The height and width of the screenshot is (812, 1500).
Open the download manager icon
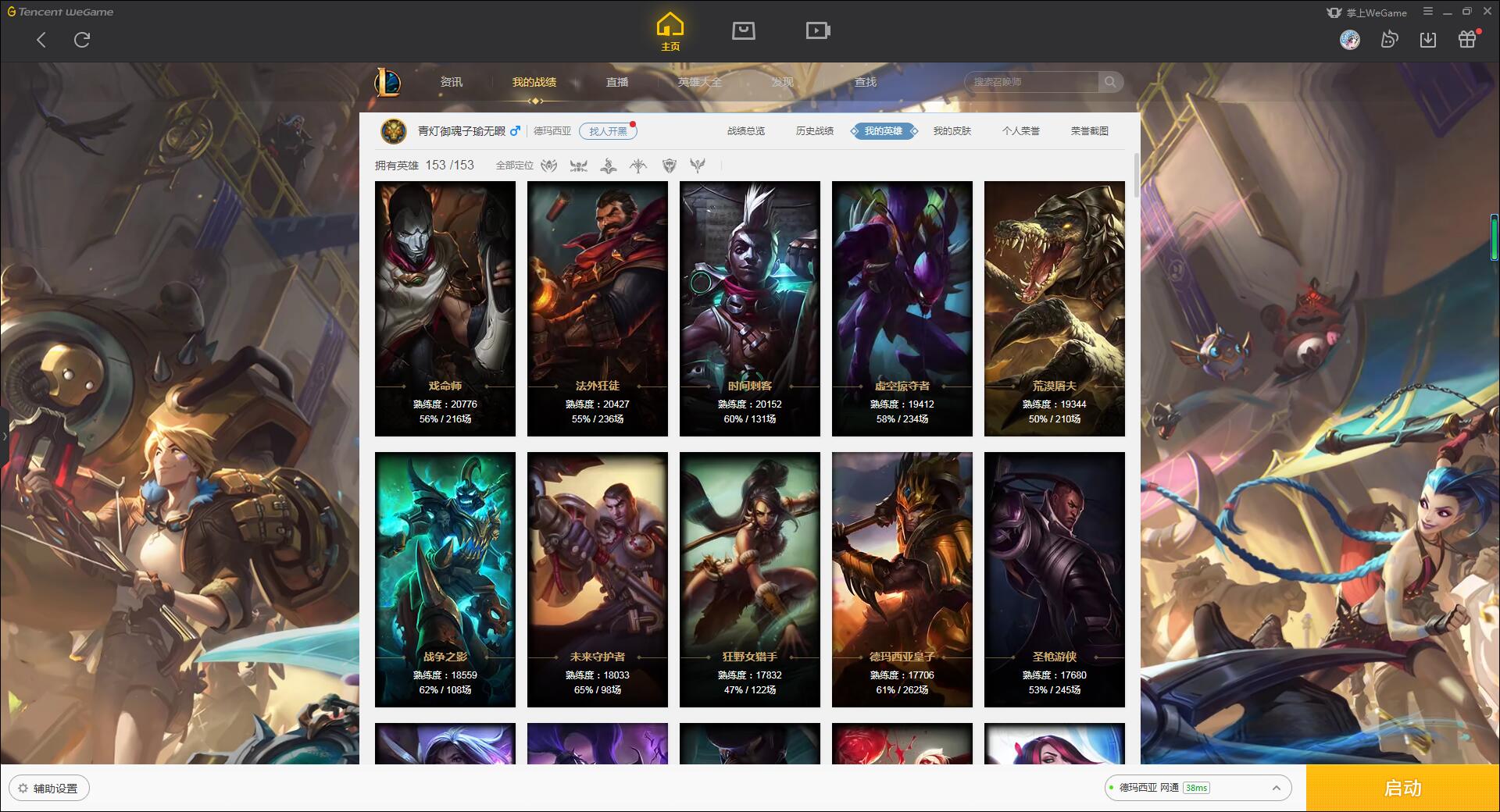1428,39
